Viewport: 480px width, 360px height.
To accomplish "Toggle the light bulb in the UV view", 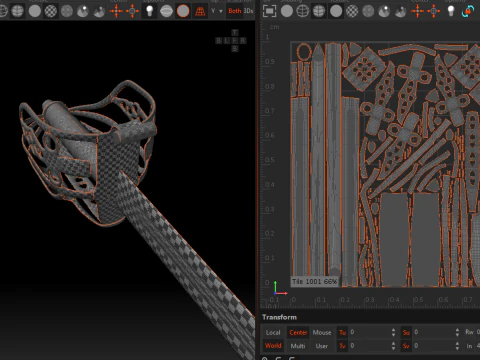I will pos(451,11).
